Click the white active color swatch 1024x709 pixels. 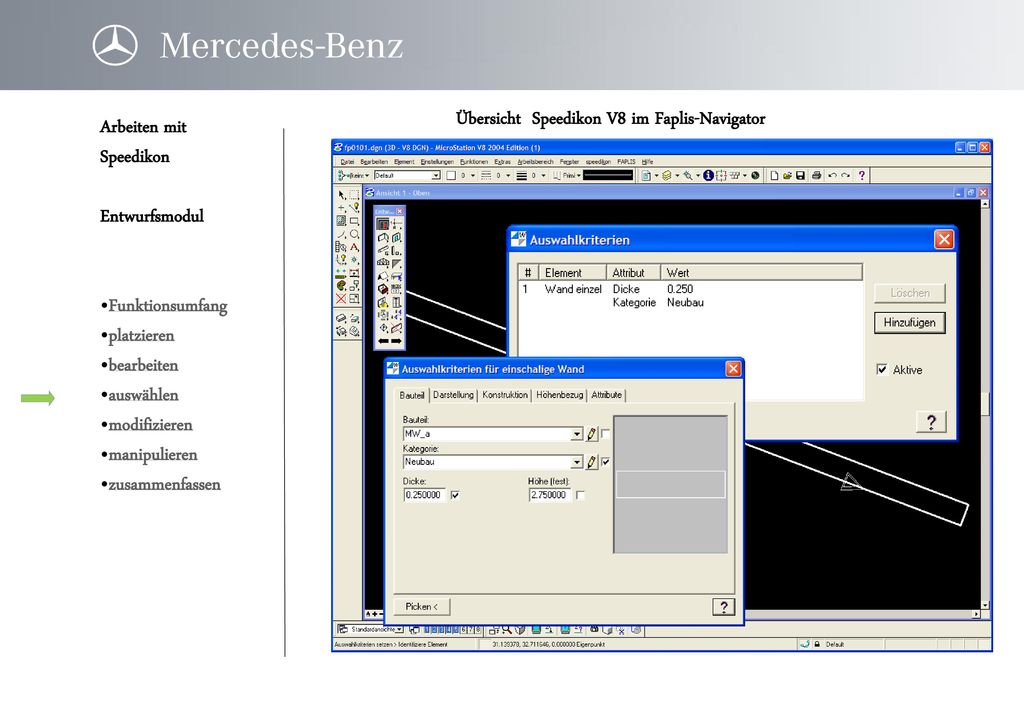coord(451,176)
